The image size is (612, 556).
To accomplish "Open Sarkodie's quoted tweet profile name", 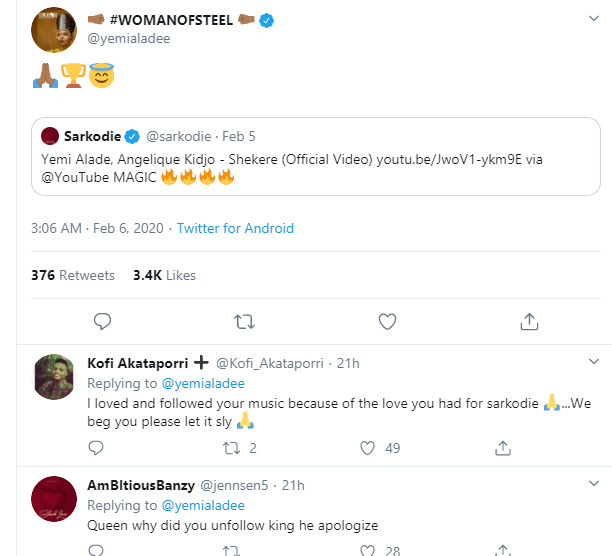I will pyautogui.click(x=92, y=134).
